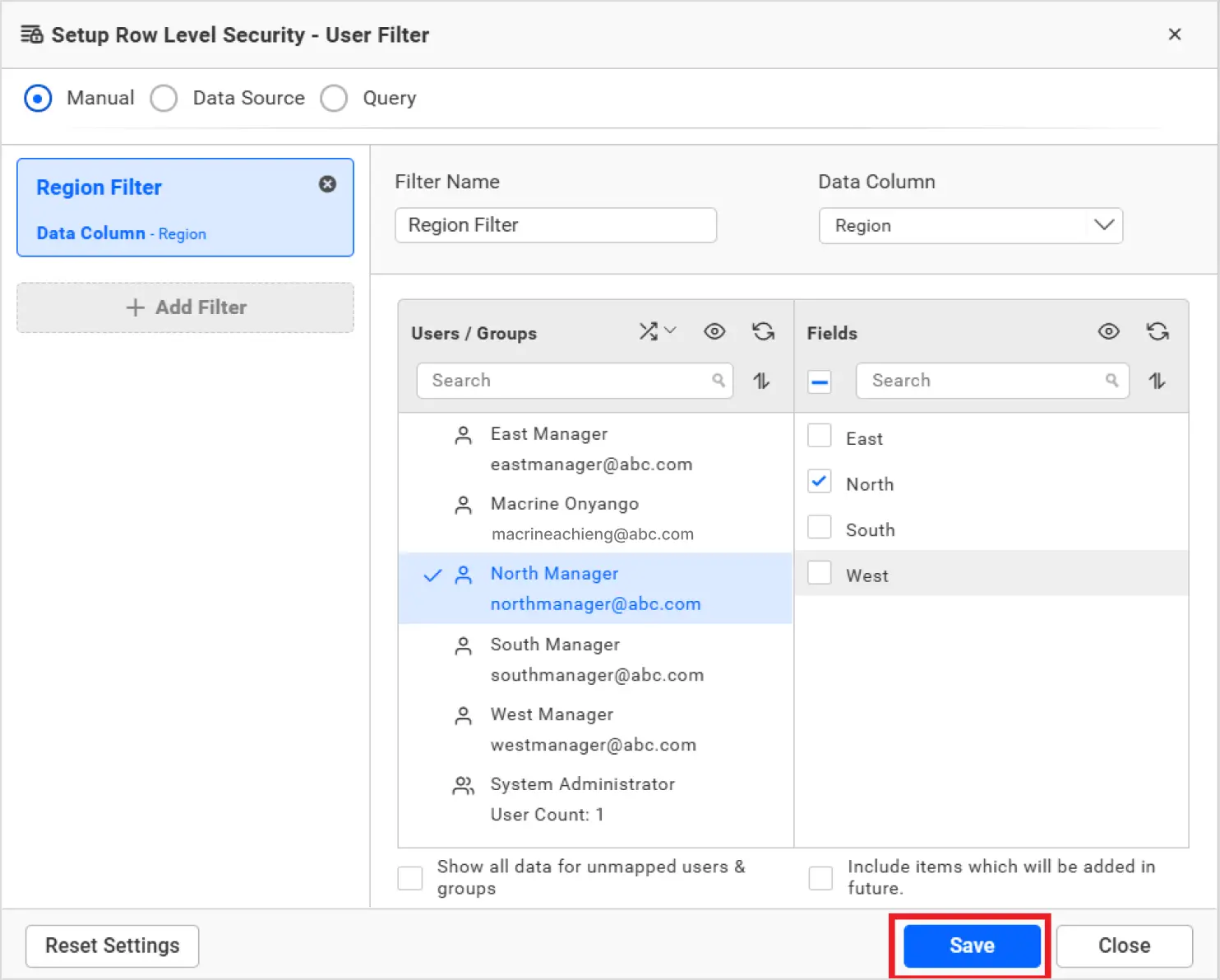Click the Users / Groups search box
The image size is (1220, 980).
pyautogui.click(x=575, y=381)
